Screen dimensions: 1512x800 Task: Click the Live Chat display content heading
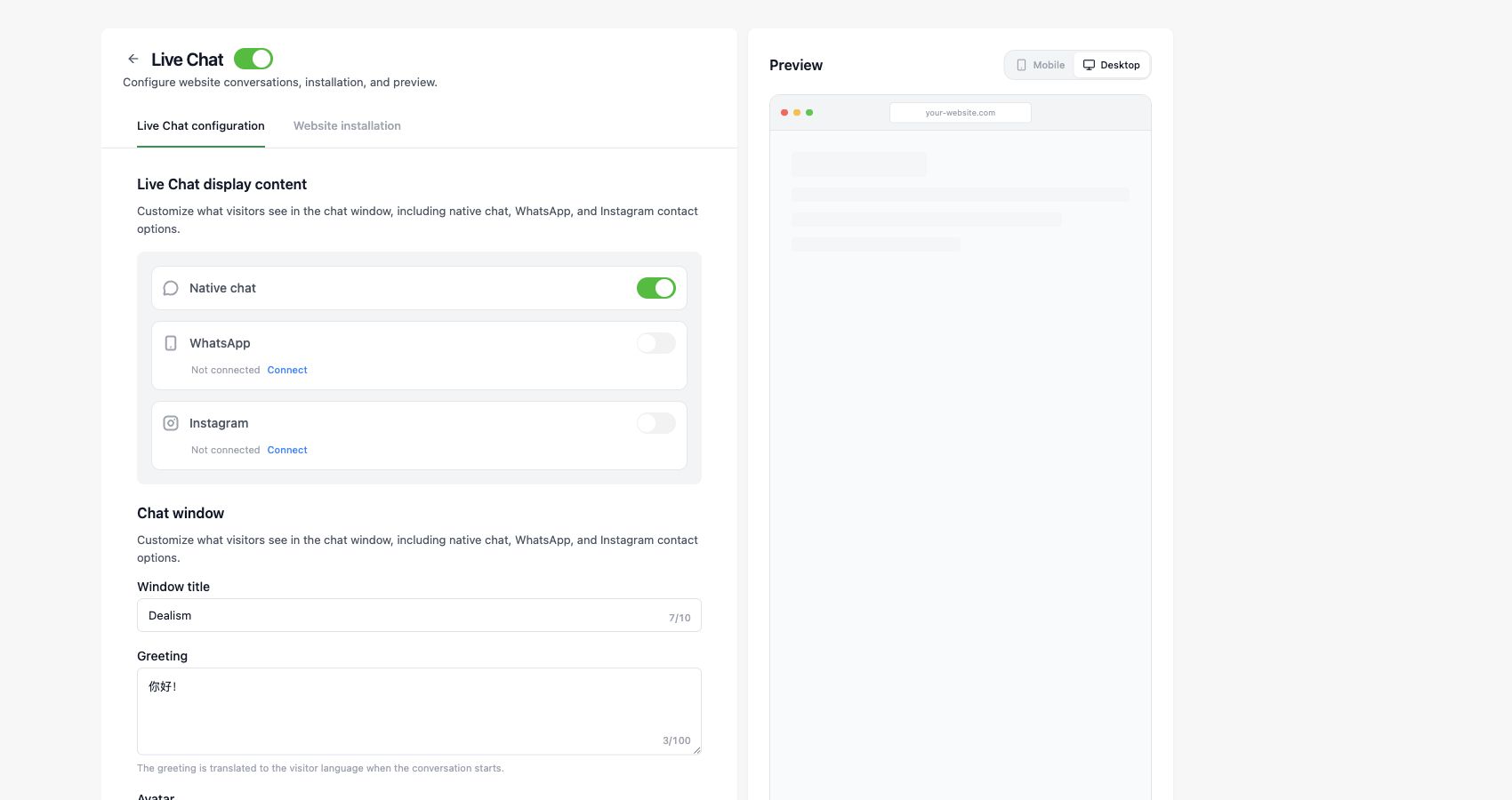221,184
